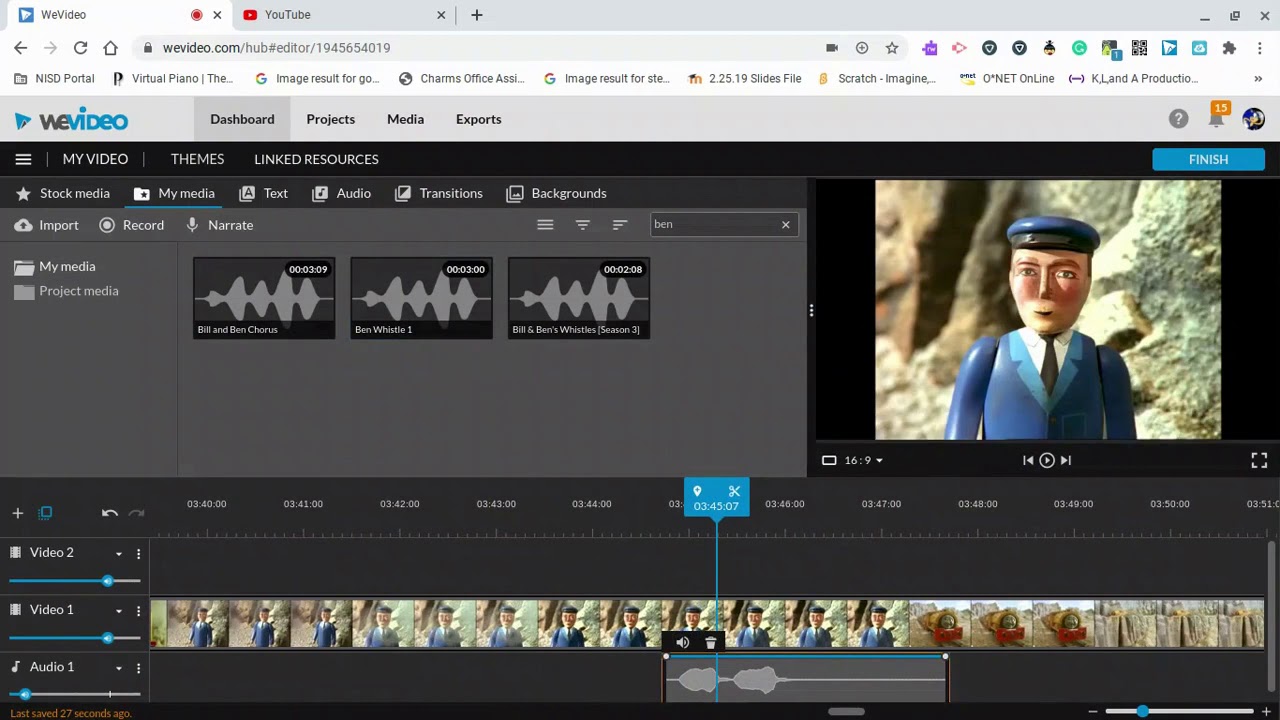Viewport: 1280px width, 720px height.
Task: Add a new track with plus icon
Action: tap(17, 513)
